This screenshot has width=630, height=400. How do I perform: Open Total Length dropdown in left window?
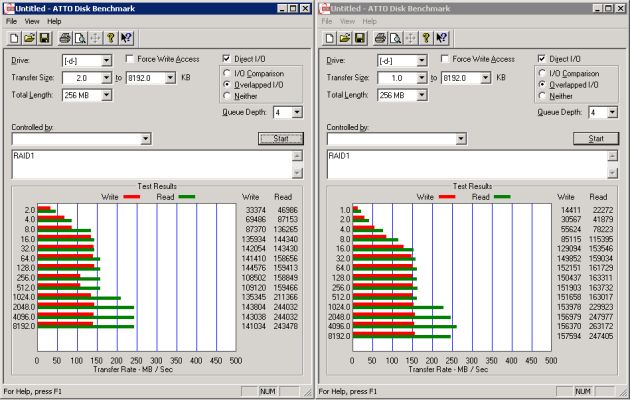click(106, 95)
